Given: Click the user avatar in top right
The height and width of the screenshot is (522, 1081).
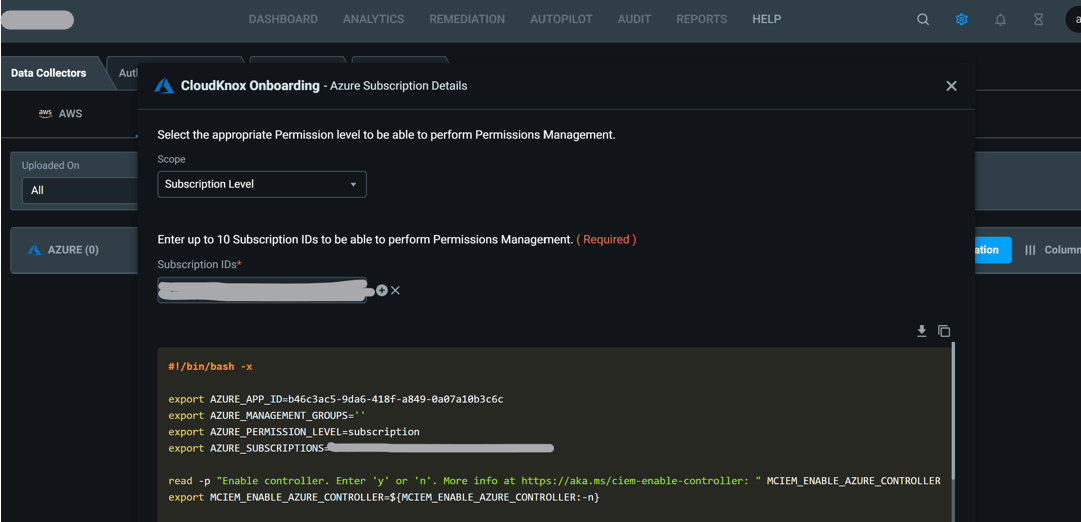Looking at the screenshot, I should point(1074,19).
